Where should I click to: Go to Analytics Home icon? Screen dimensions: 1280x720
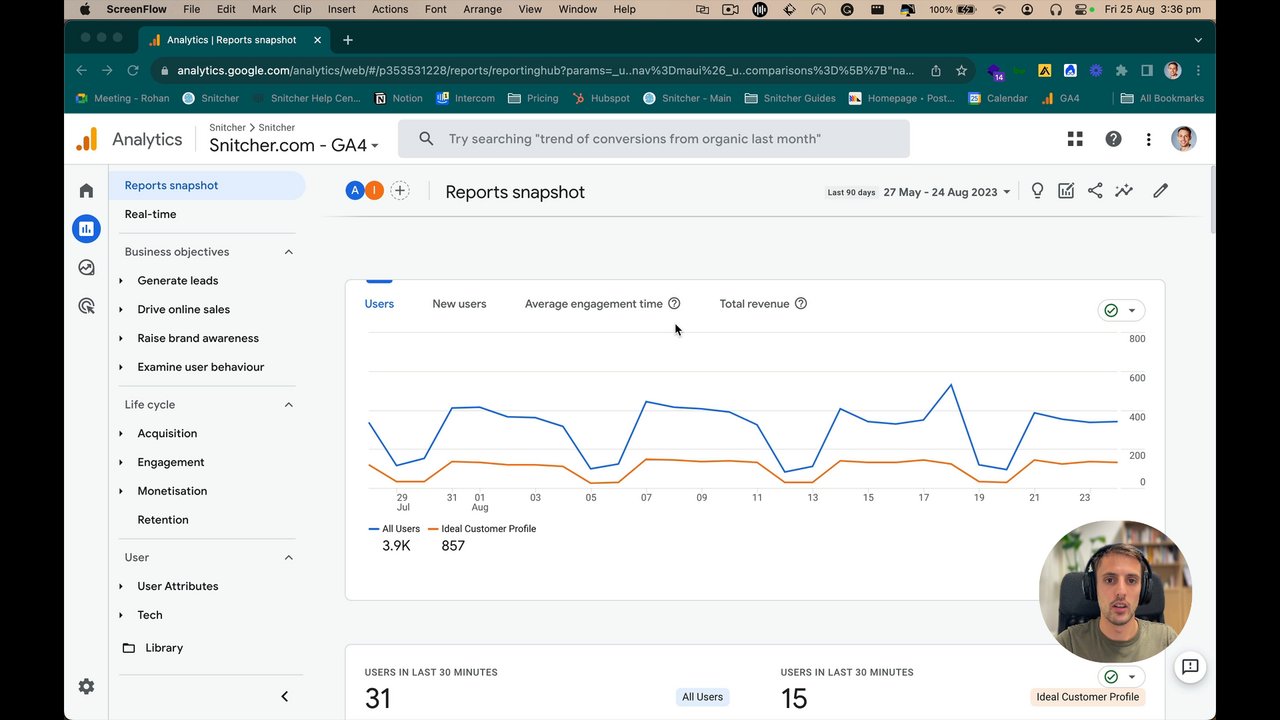tap(86, 190)
